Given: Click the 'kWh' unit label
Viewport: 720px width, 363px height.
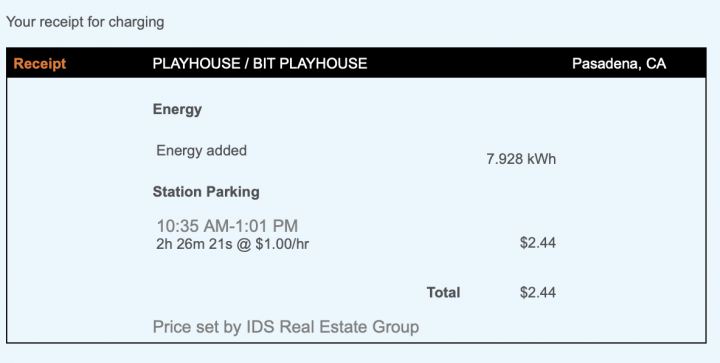Looking at the screenshot, I should click(x=541, y=159).
